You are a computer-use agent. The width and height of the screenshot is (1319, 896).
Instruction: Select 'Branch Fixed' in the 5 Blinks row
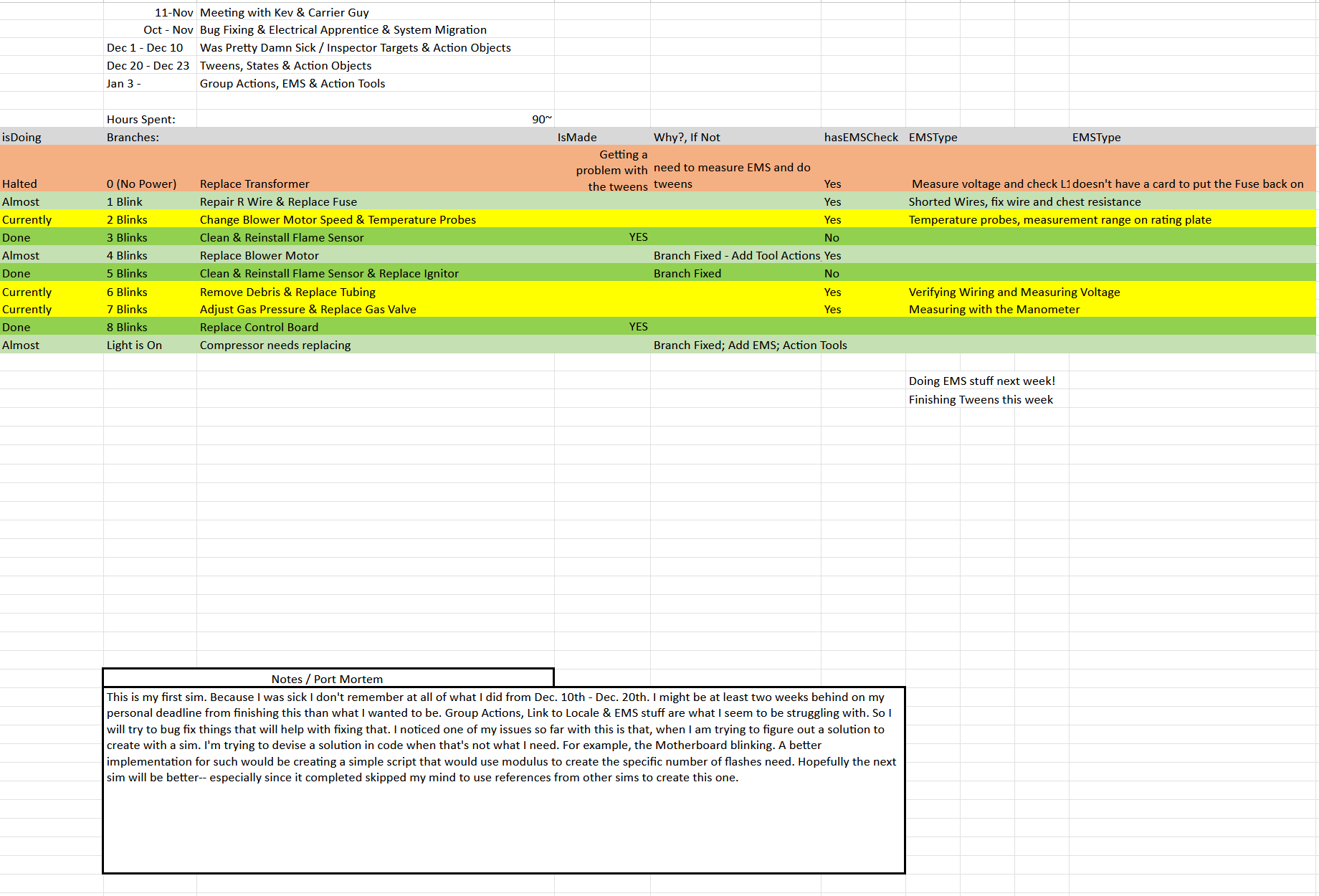(x=735, y=273)
